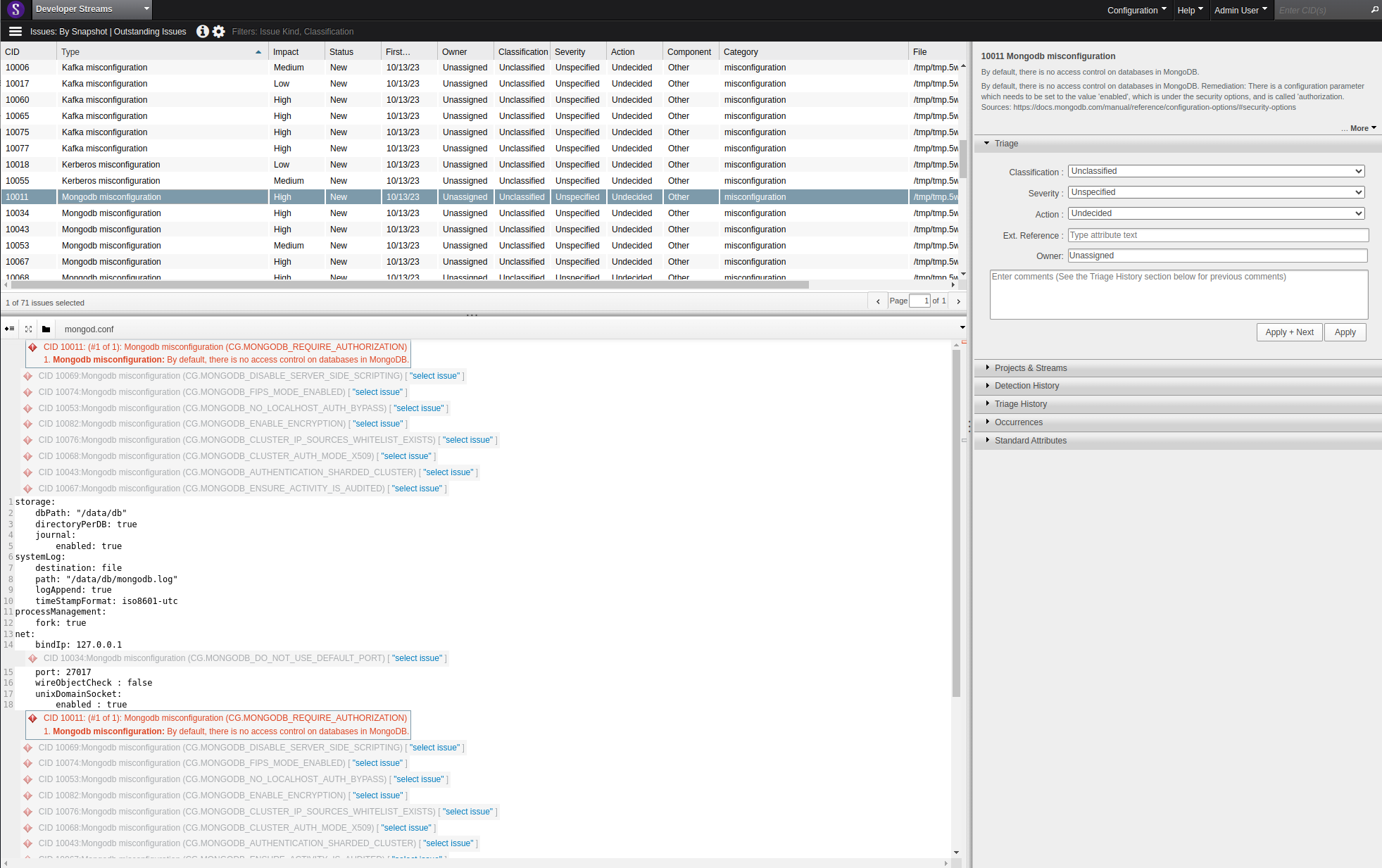The height and width of the screenshot is (868, 1382).
Task: Select issue row CID 10055 Kerberos misconfiguration
Action: (479, 181)
